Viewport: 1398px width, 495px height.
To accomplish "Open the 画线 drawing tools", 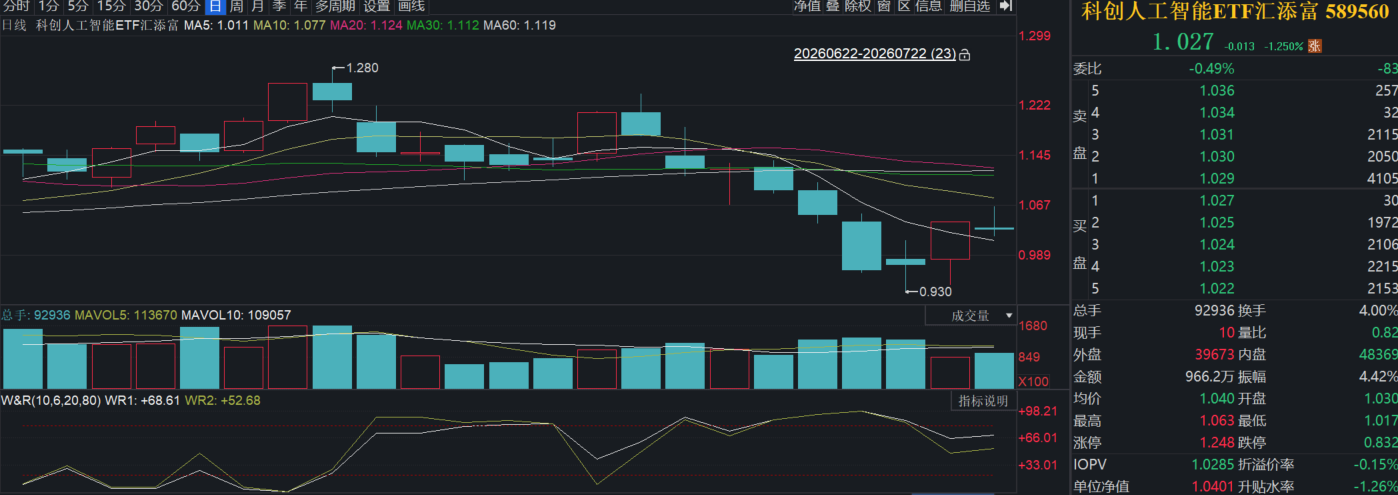I will (411, 6).
